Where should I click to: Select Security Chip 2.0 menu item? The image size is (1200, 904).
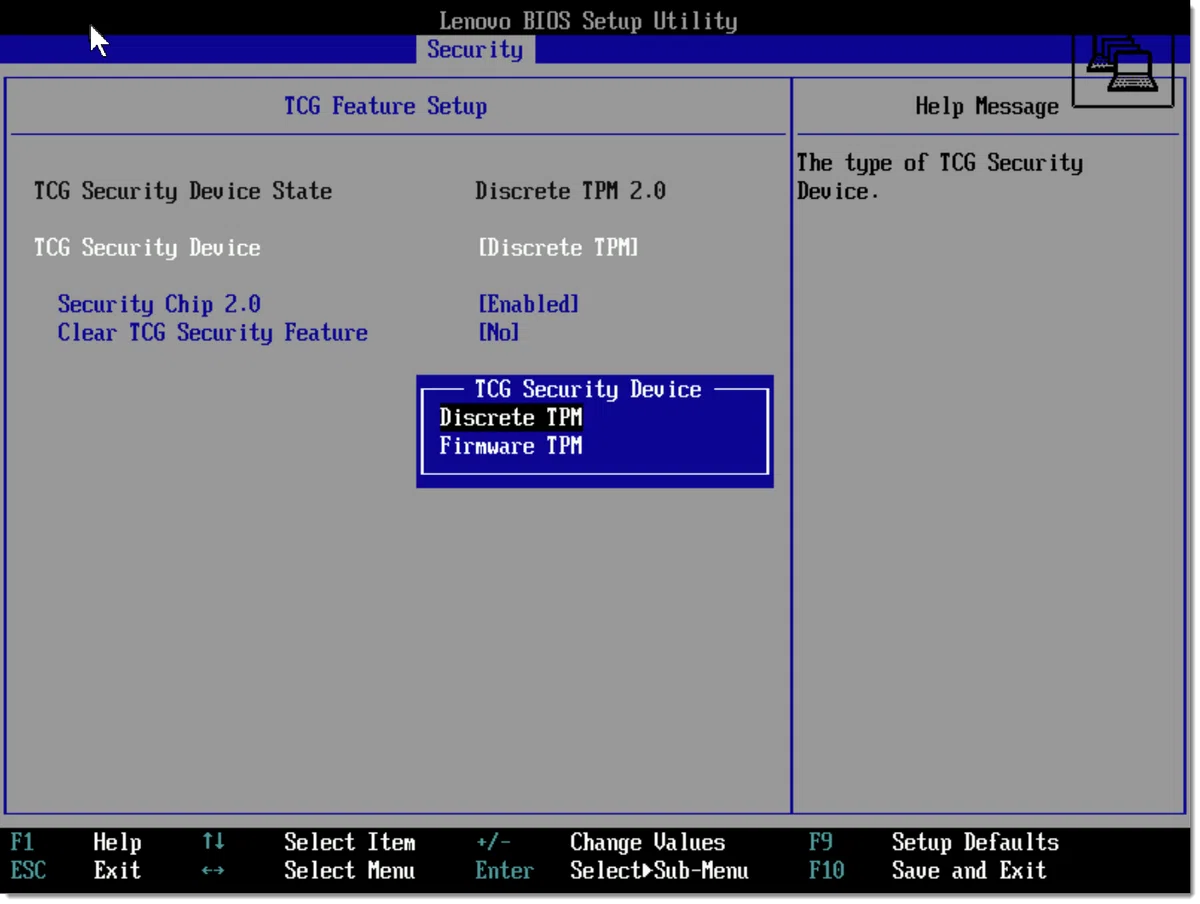(x=159, y=305)
